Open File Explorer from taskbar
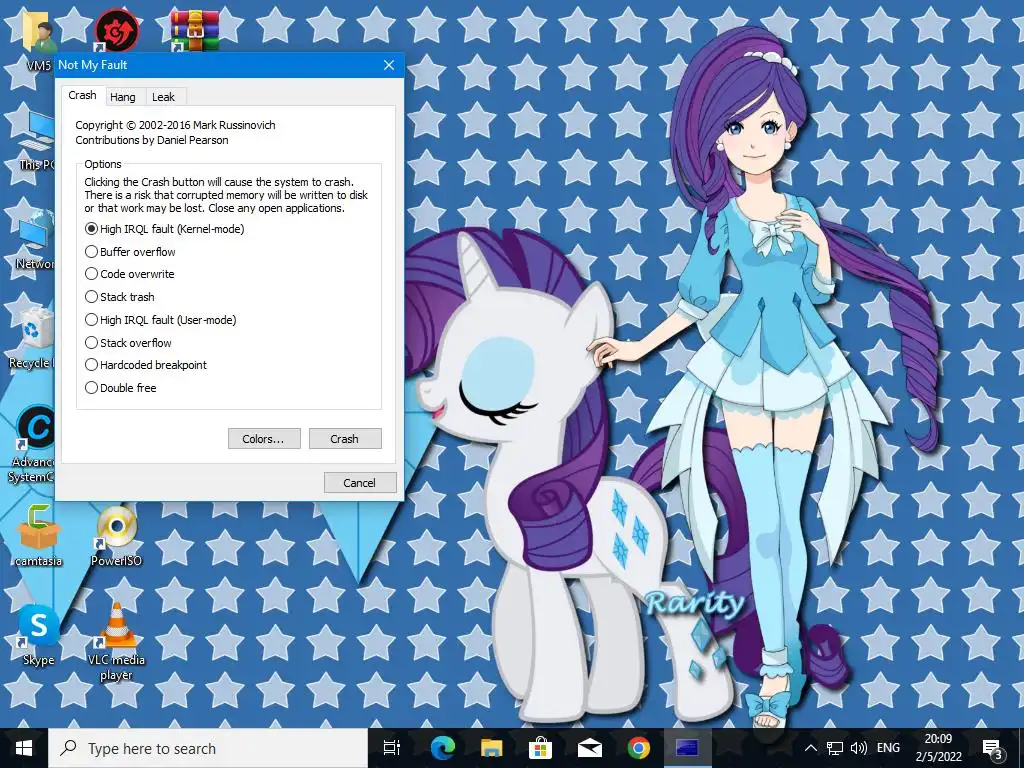Screen dimensions: 1024x768 pos(492,748)
